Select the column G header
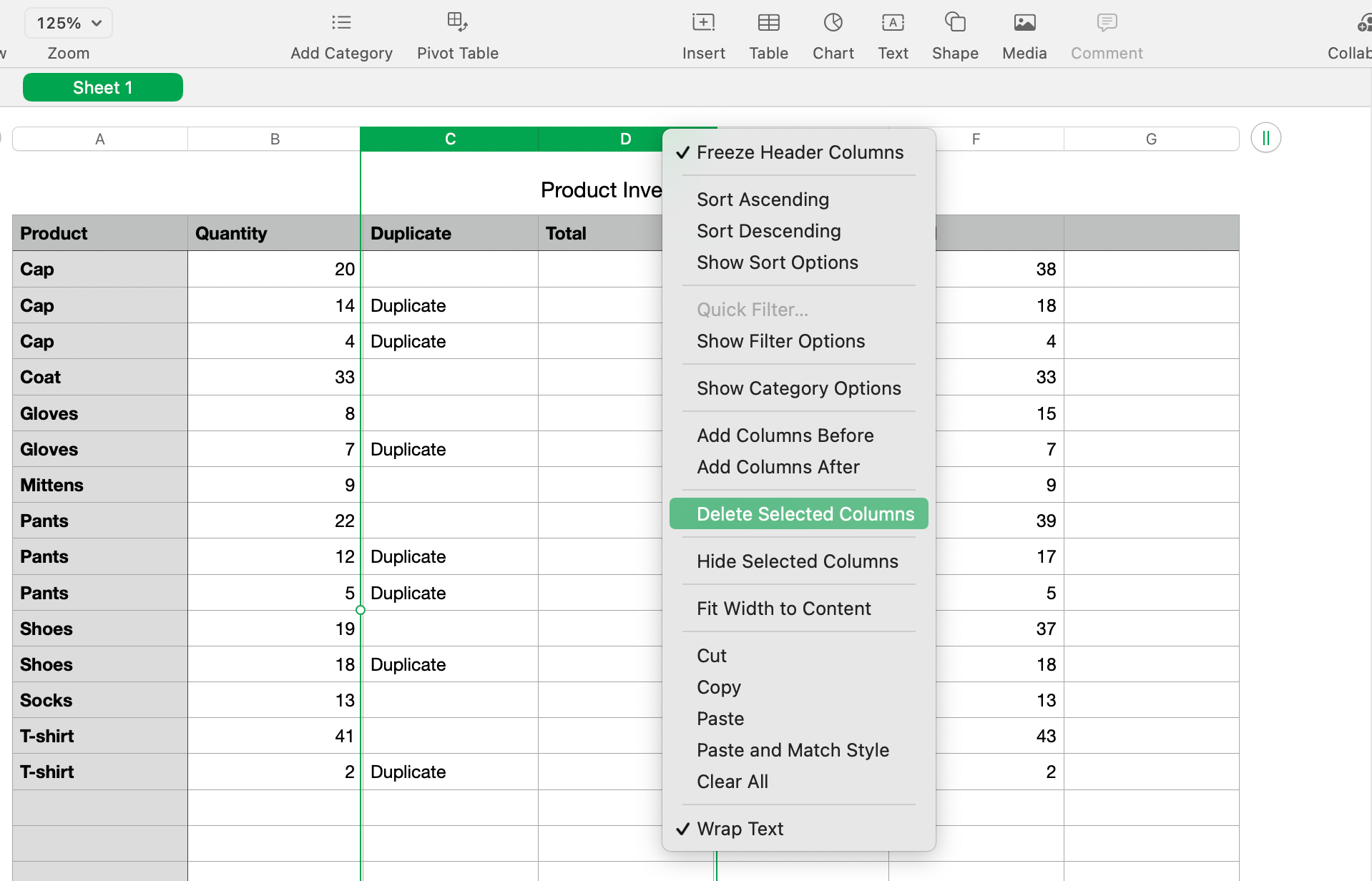The image size is (1372, 881). pyautogui.click(x=1152, y=138)
